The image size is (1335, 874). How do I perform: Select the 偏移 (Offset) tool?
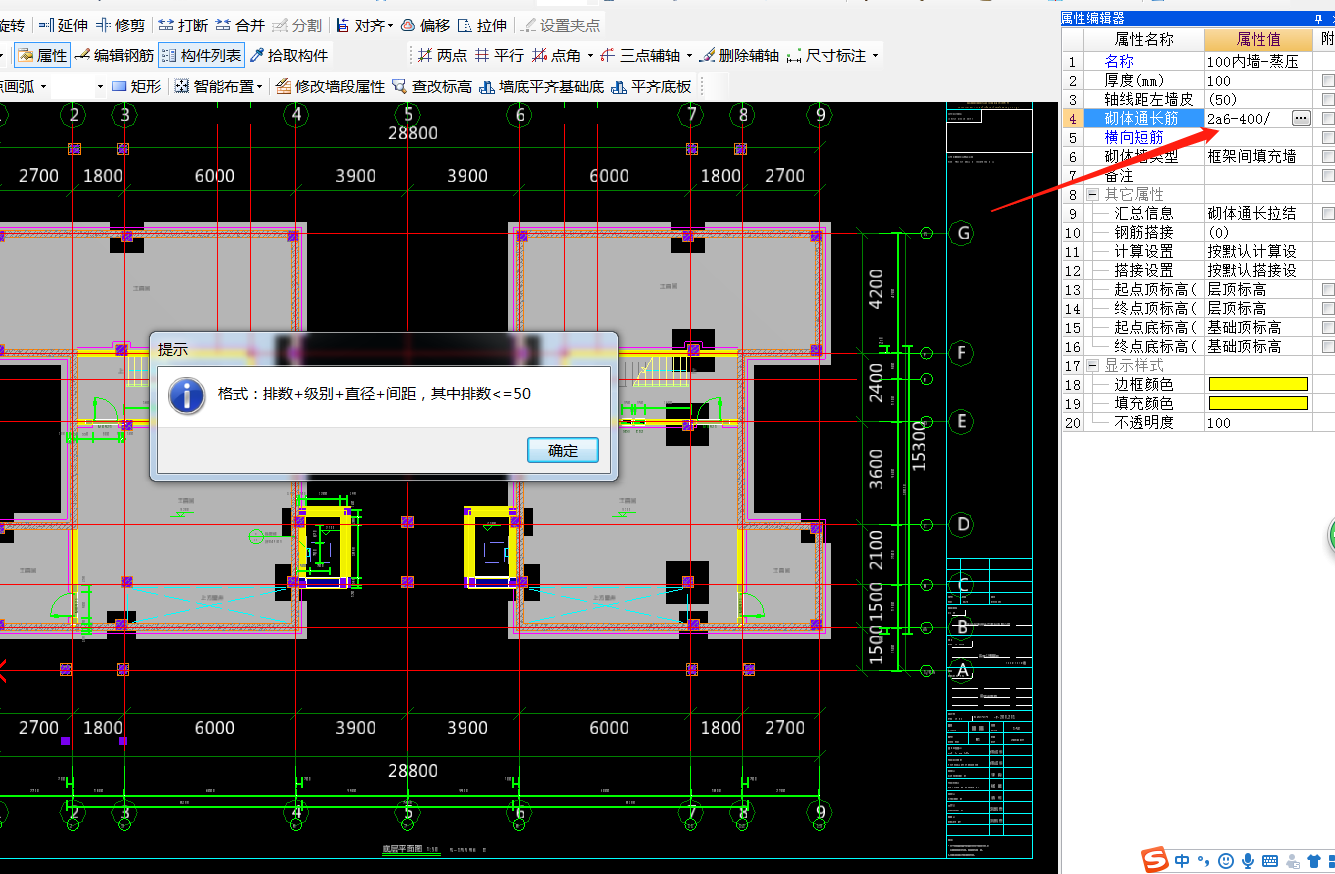pyautogui.click(x=426, y=25)
